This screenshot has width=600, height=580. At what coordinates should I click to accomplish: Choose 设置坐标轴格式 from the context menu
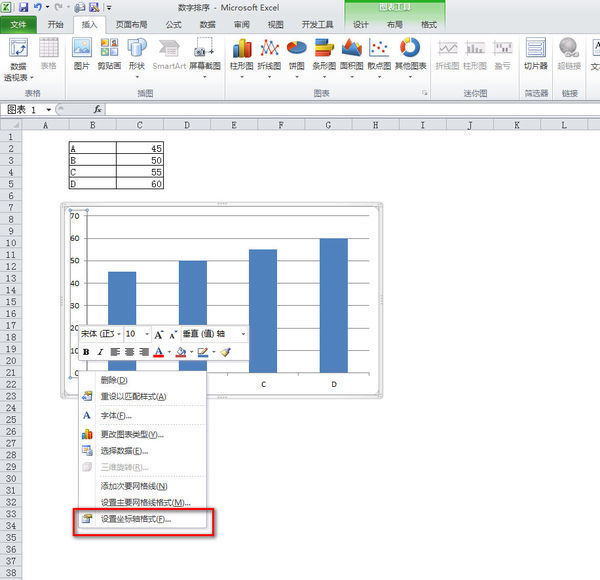click(x=135, y=519)
